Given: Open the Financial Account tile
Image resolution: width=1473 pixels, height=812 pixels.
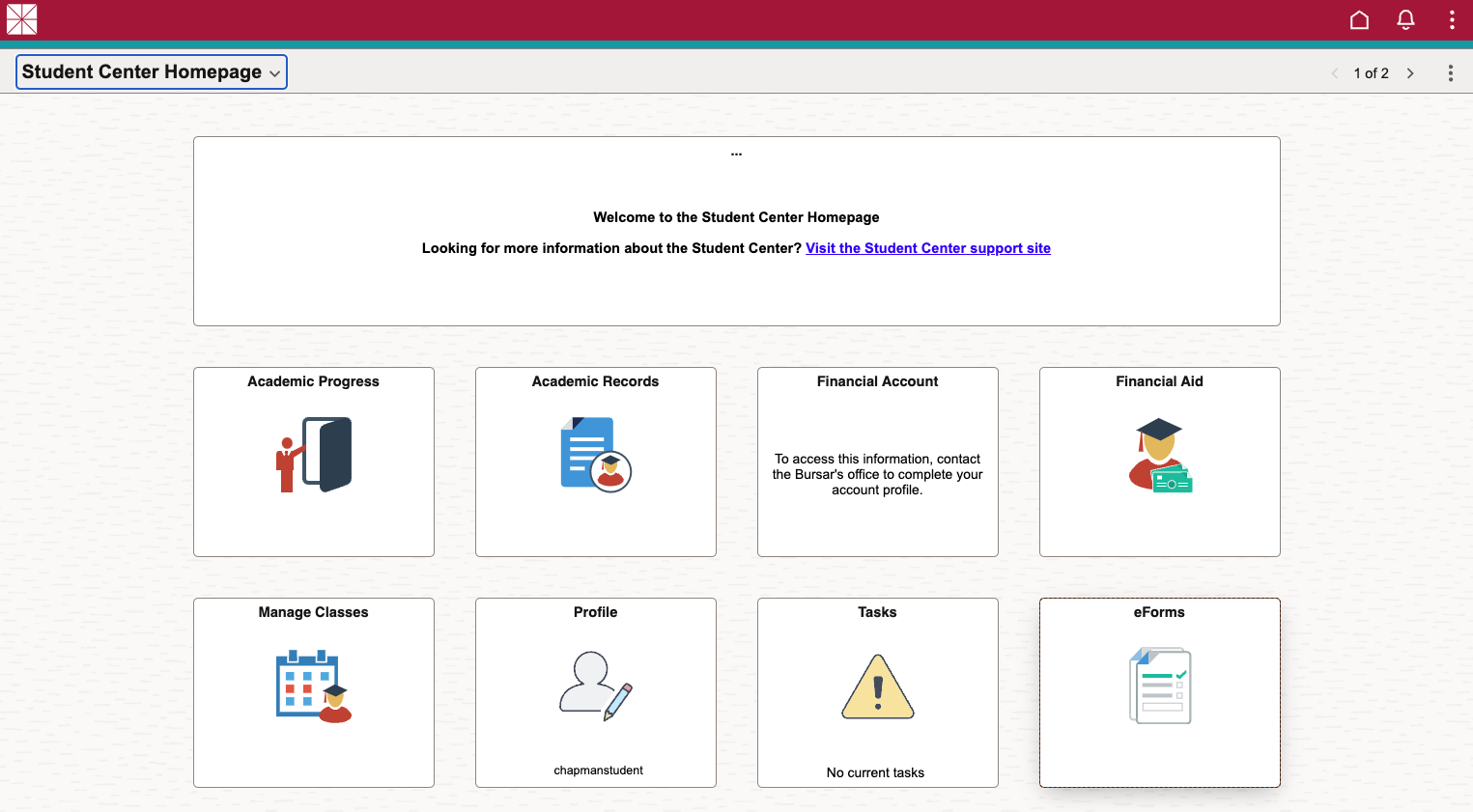Looking at the screenshot, I should (878, 462).
